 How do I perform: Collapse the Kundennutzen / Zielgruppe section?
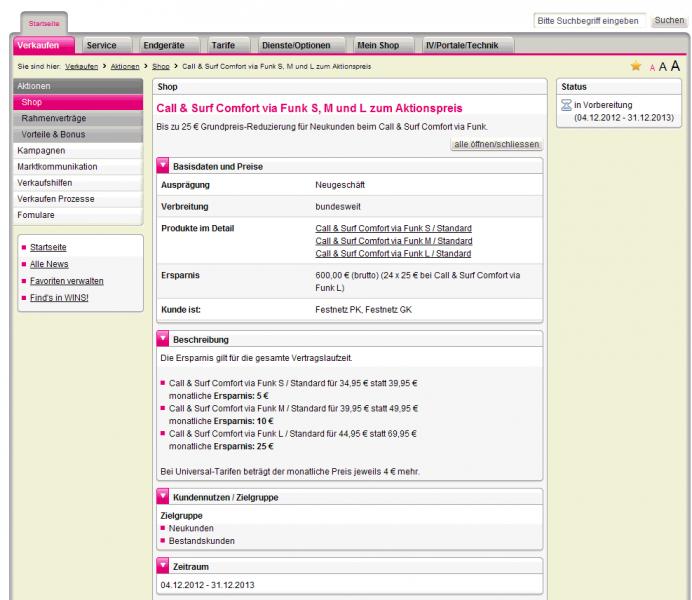[163, 496]
